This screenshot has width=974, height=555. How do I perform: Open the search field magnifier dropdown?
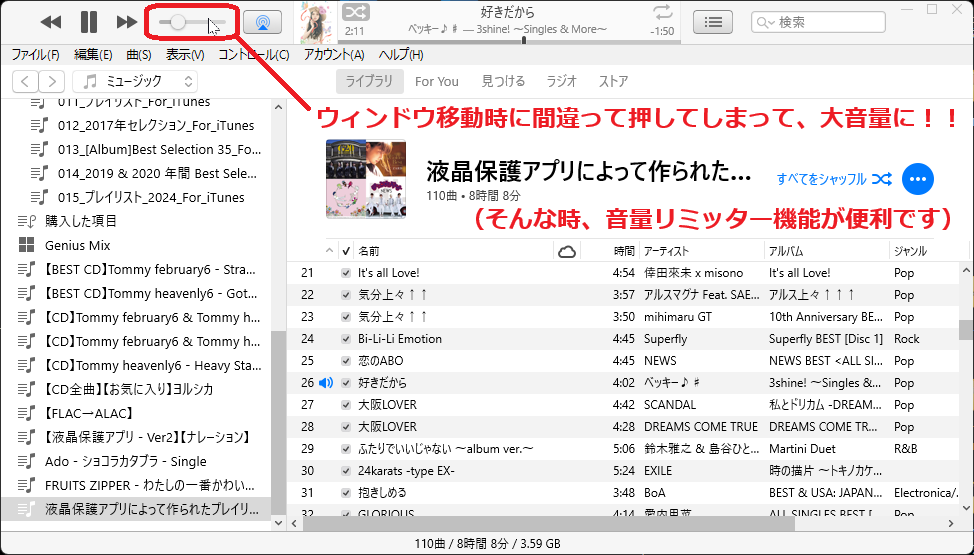coord(766,22)
